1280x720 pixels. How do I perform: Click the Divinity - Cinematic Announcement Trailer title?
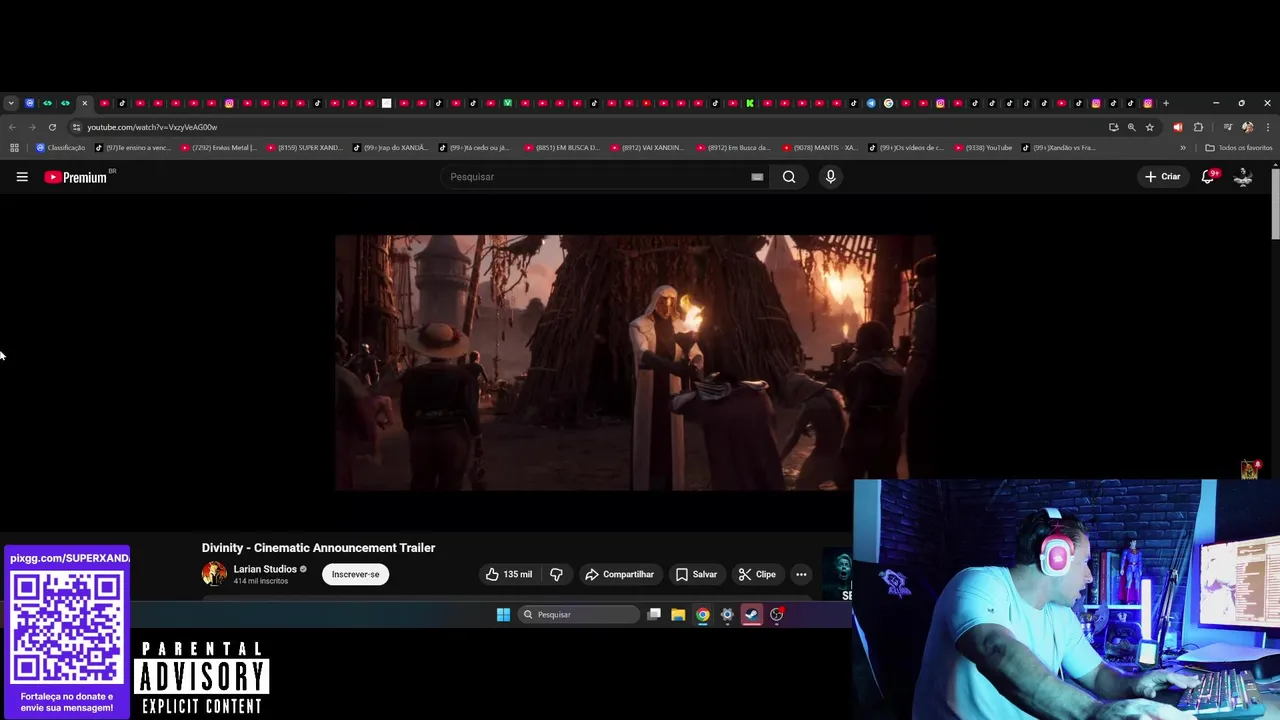[318, 548]
